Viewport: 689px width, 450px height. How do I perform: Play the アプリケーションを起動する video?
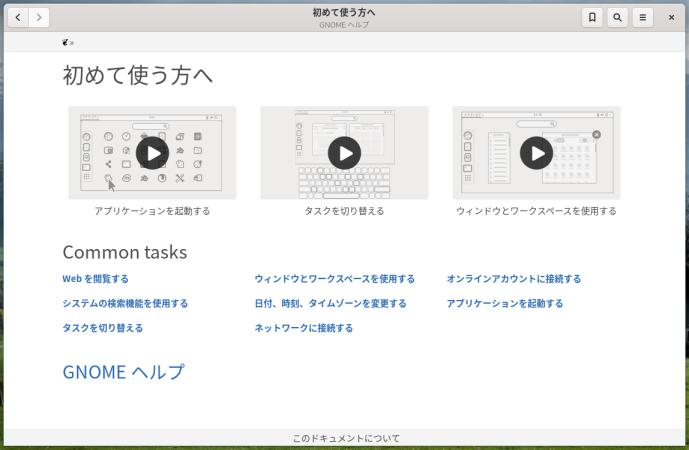point(152,153)
